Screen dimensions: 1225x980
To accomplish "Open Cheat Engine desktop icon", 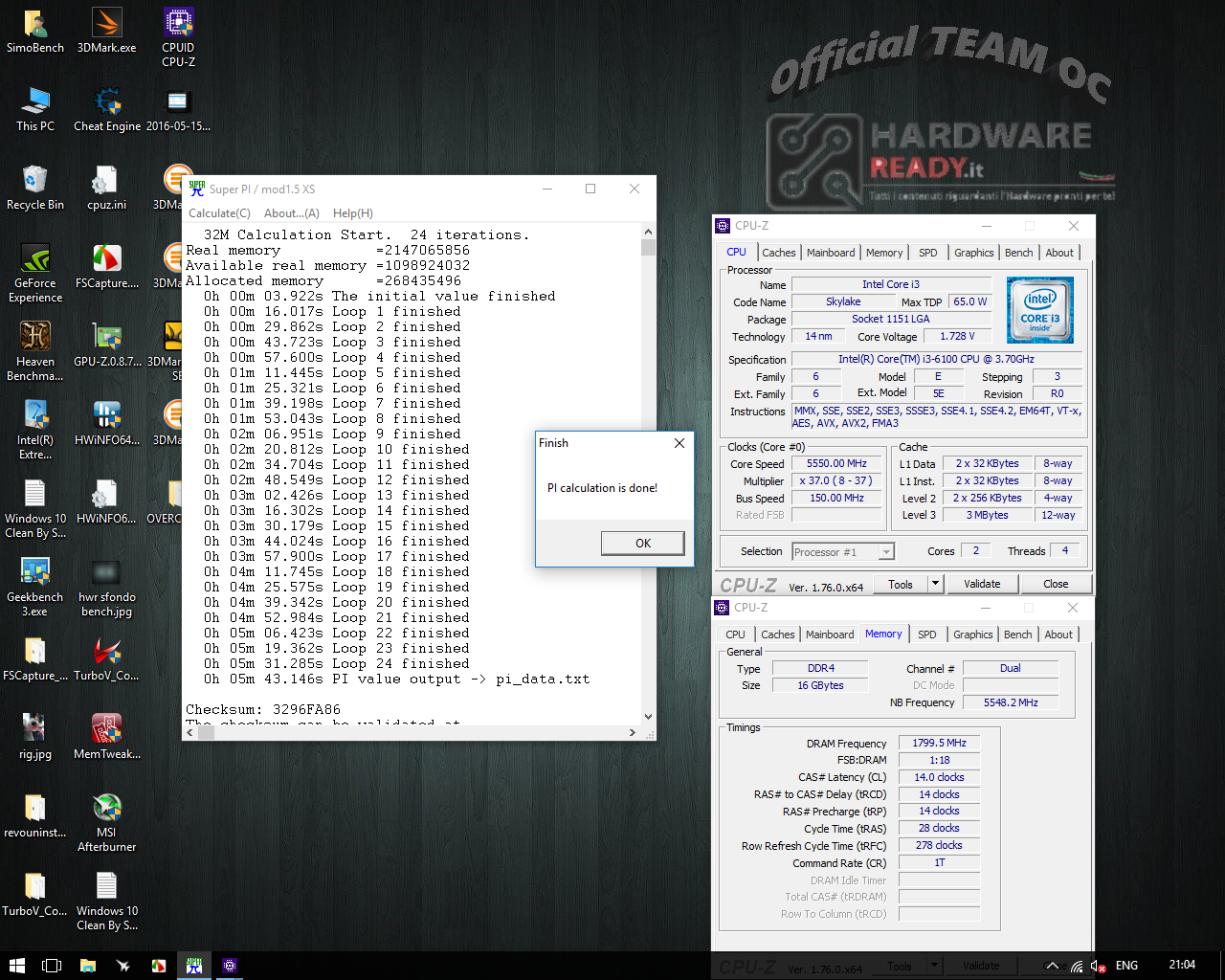I will pyautogui.click(x=107, y=109).
